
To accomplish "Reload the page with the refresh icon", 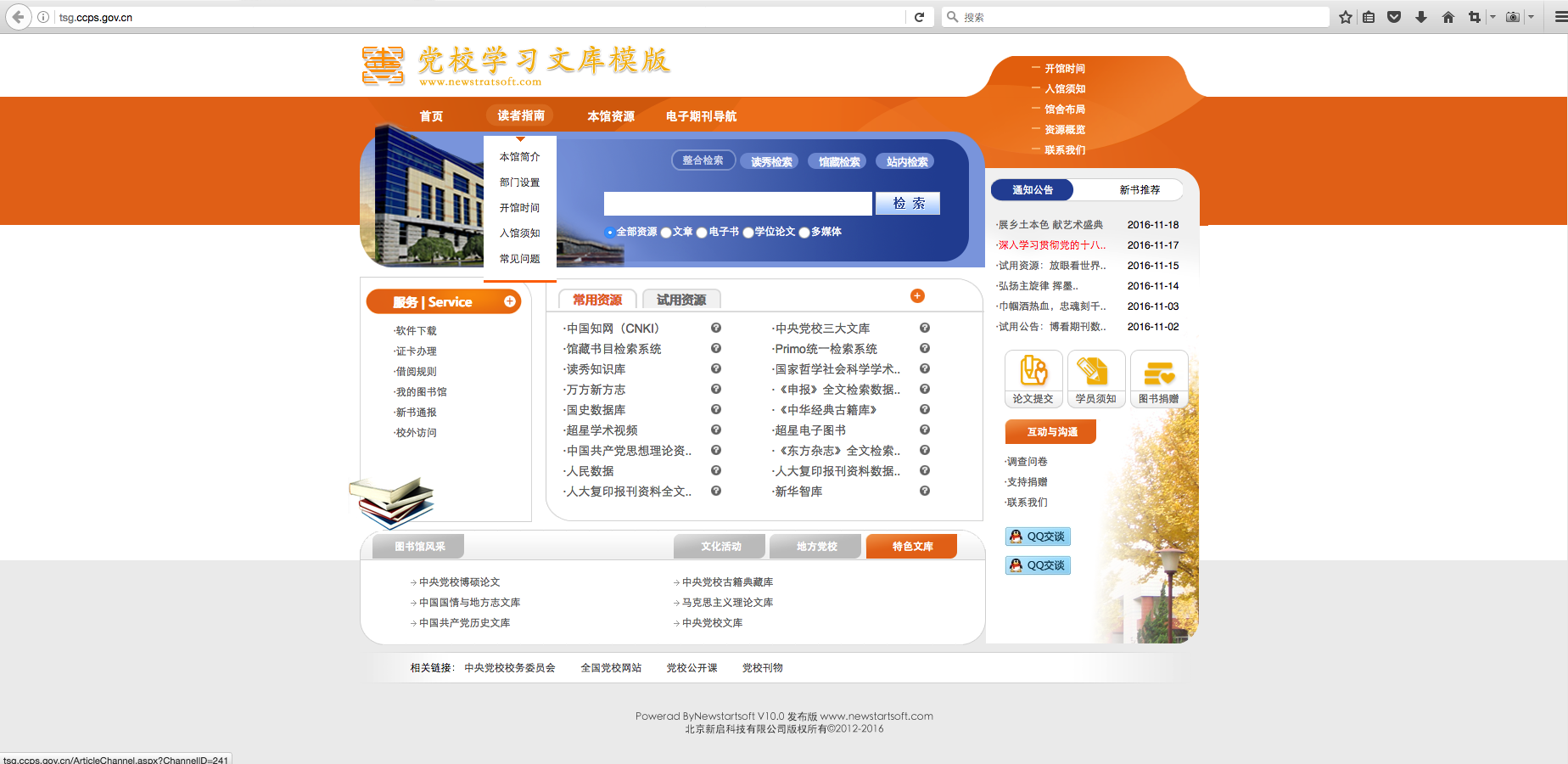I will 919,17.
